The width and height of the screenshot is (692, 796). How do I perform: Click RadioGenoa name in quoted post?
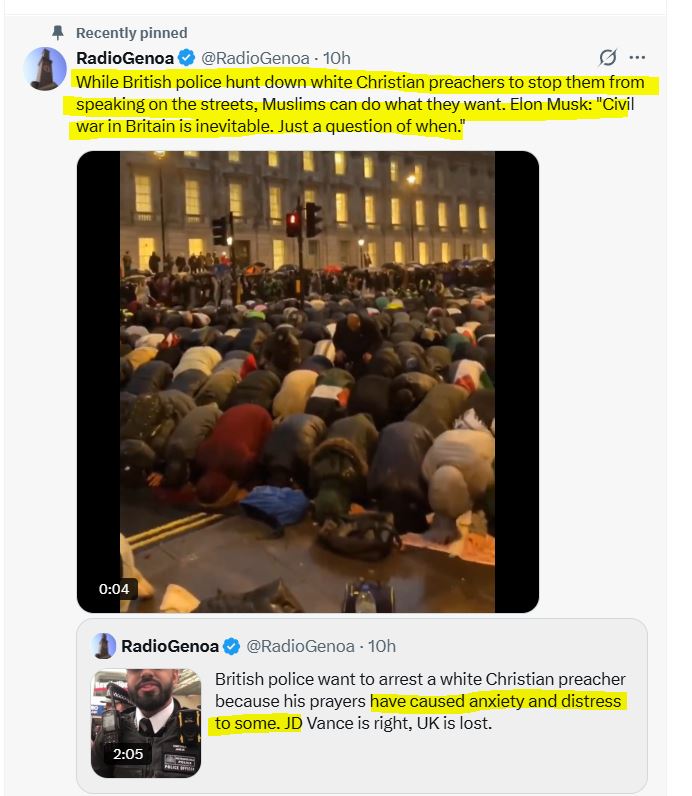[x=170, y=646]
